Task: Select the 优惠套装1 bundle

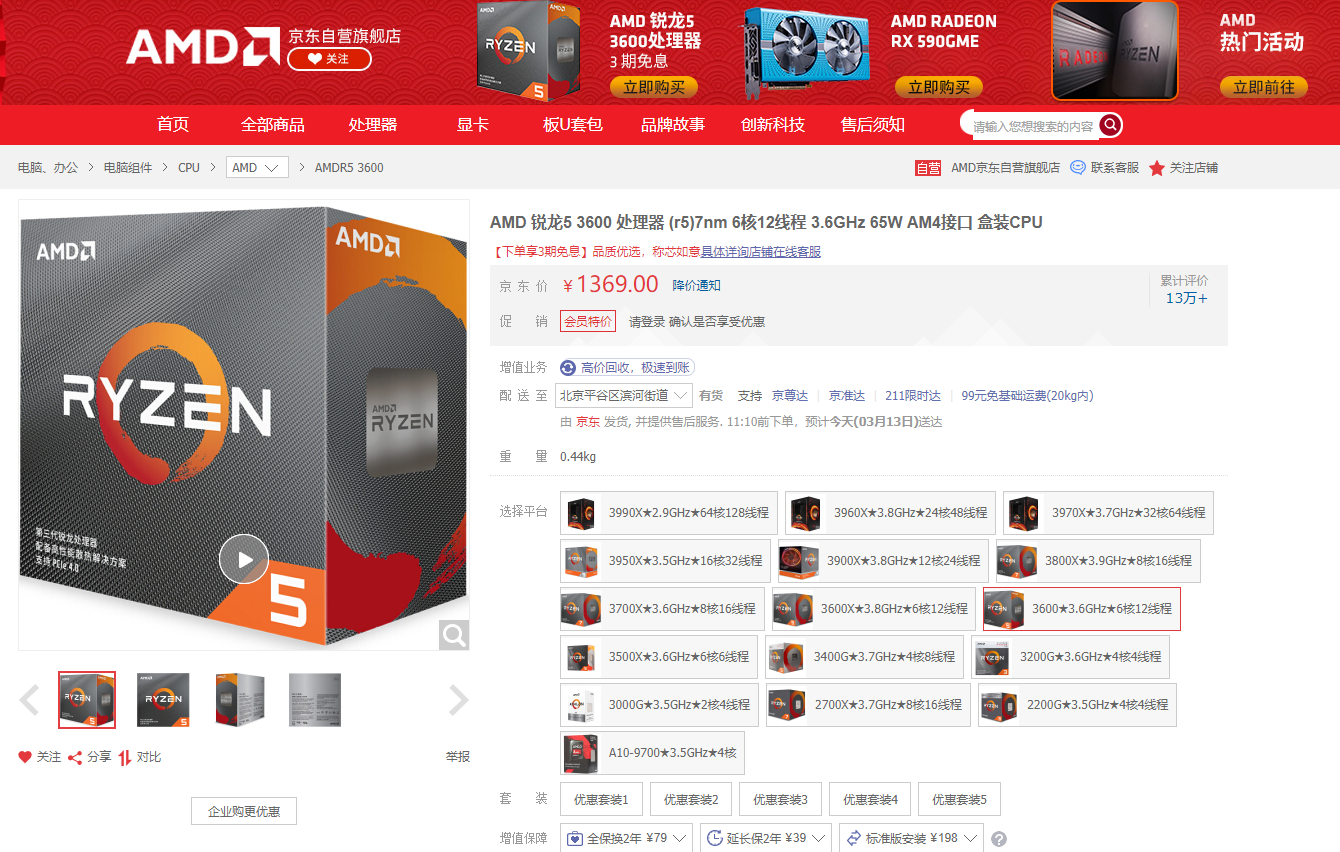Action: 601,800
